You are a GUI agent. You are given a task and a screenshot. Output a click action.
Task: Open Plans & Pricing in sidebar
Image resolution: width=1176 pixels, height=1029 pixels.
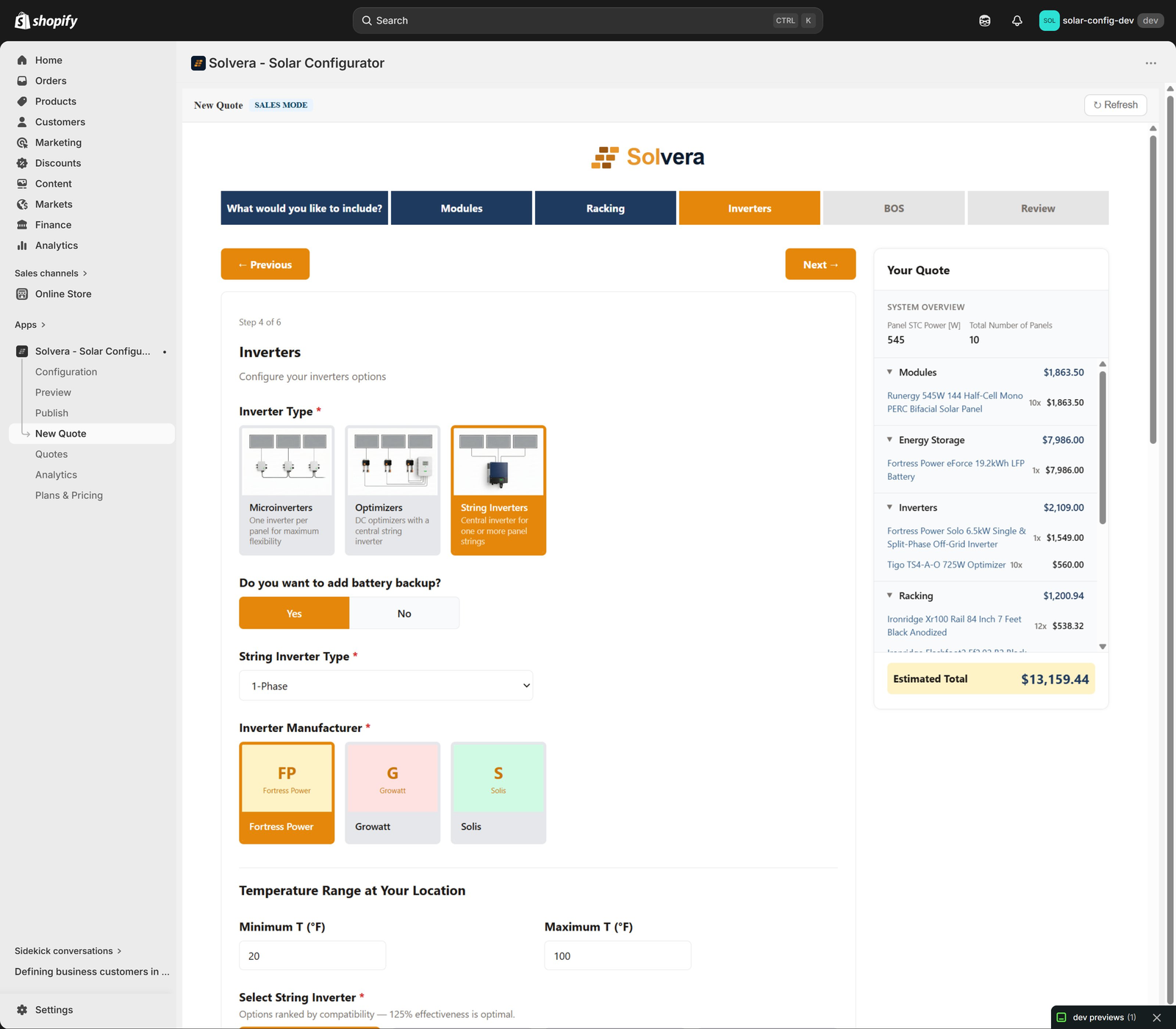[69, 495]
